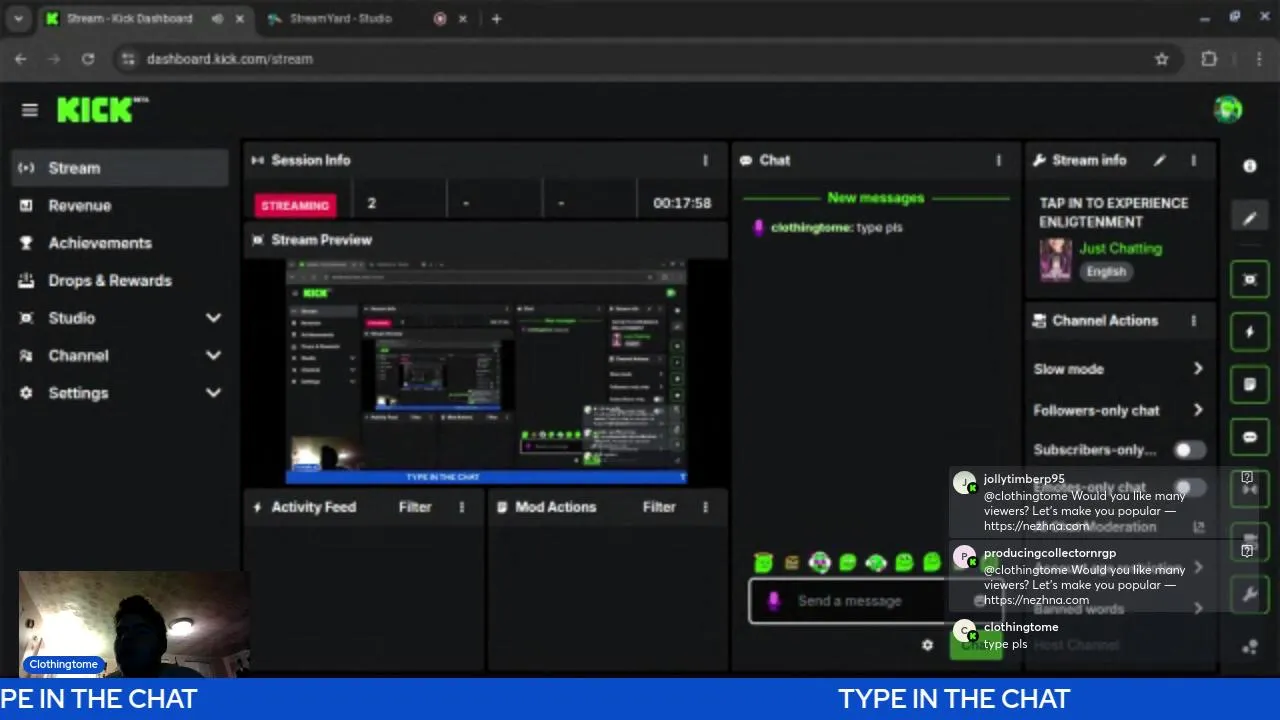Open Session Info panel three-dot menu
The image size is (1280, 720).
click(705, 160)
